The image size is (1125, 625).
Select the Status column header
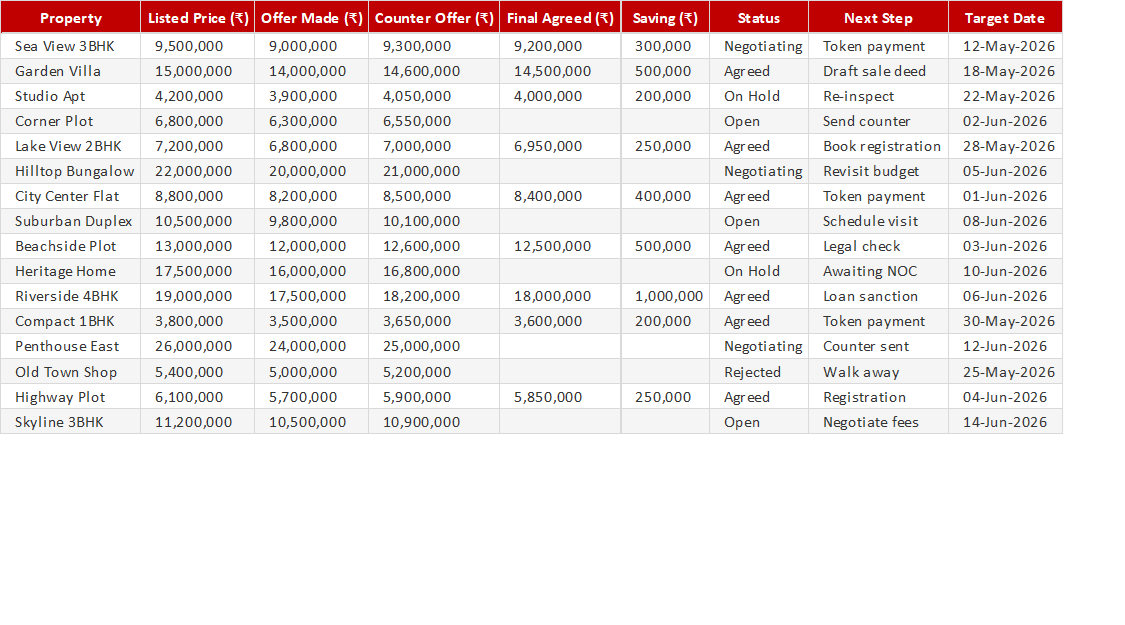(x=759, y=18)
